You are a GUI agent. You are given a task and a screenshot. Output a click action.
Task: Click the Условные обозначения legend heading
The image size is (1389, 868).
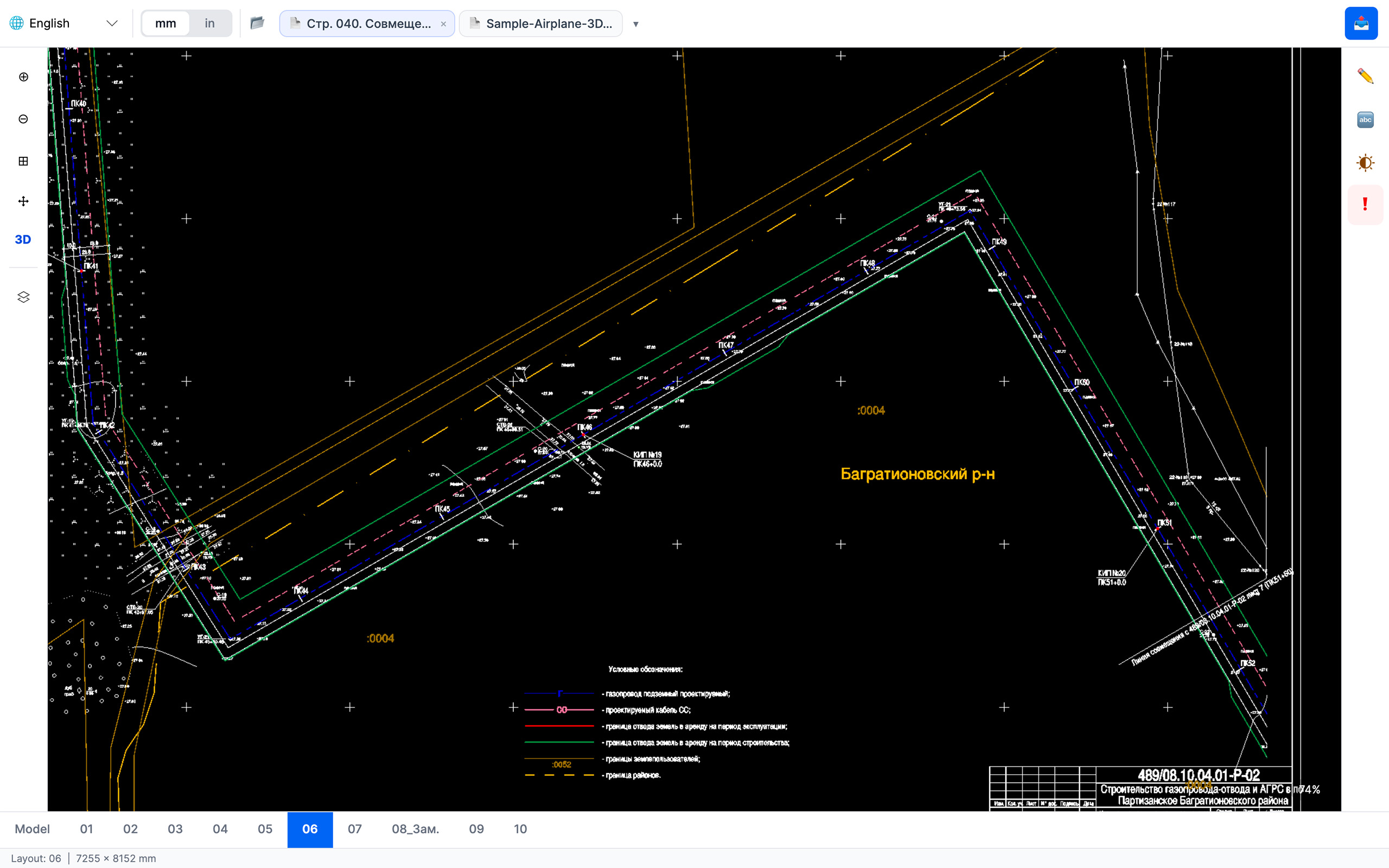tap(645, 669)
